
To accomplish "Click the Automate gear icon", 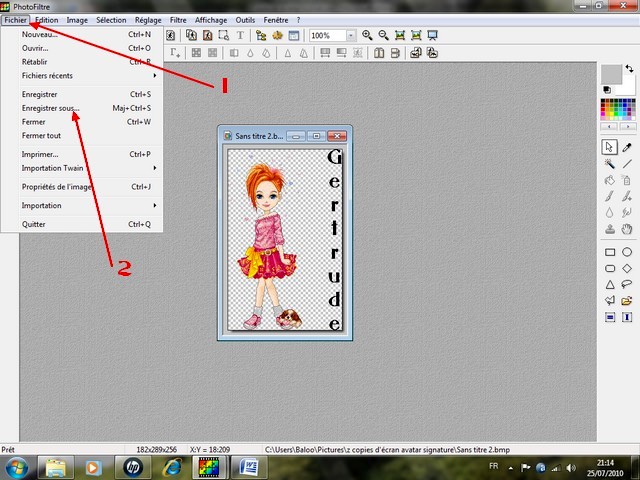I will 278,36.
